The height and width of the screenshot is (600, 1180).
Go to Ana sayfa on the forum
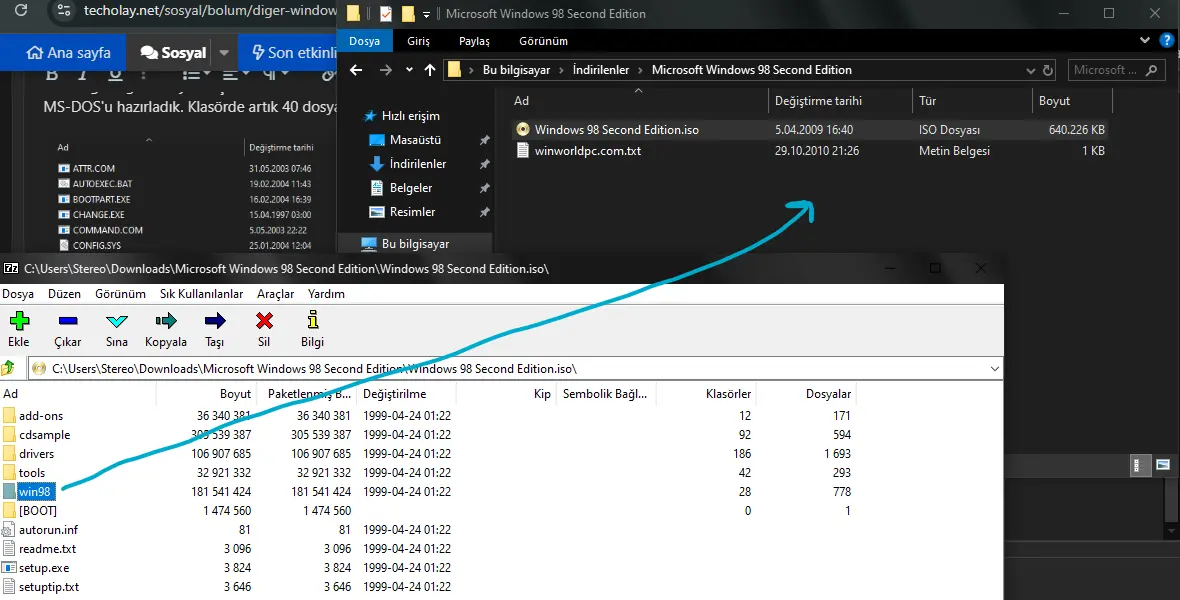(68, 53)
